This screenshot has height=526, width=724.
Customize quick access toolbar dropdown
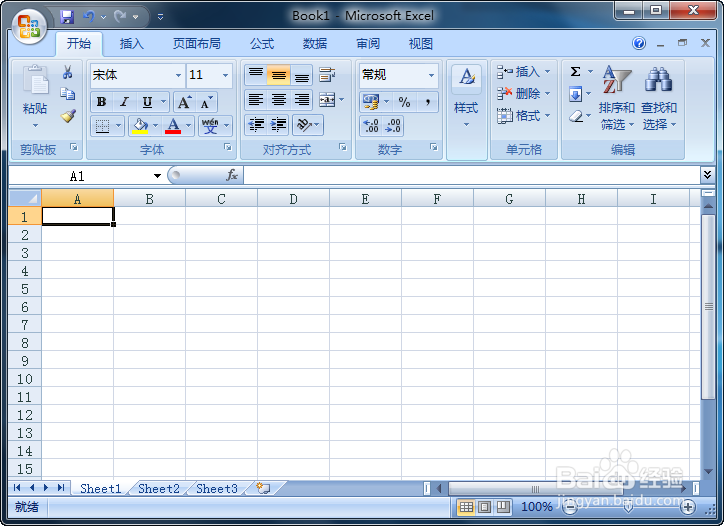[x=160, y=17]
